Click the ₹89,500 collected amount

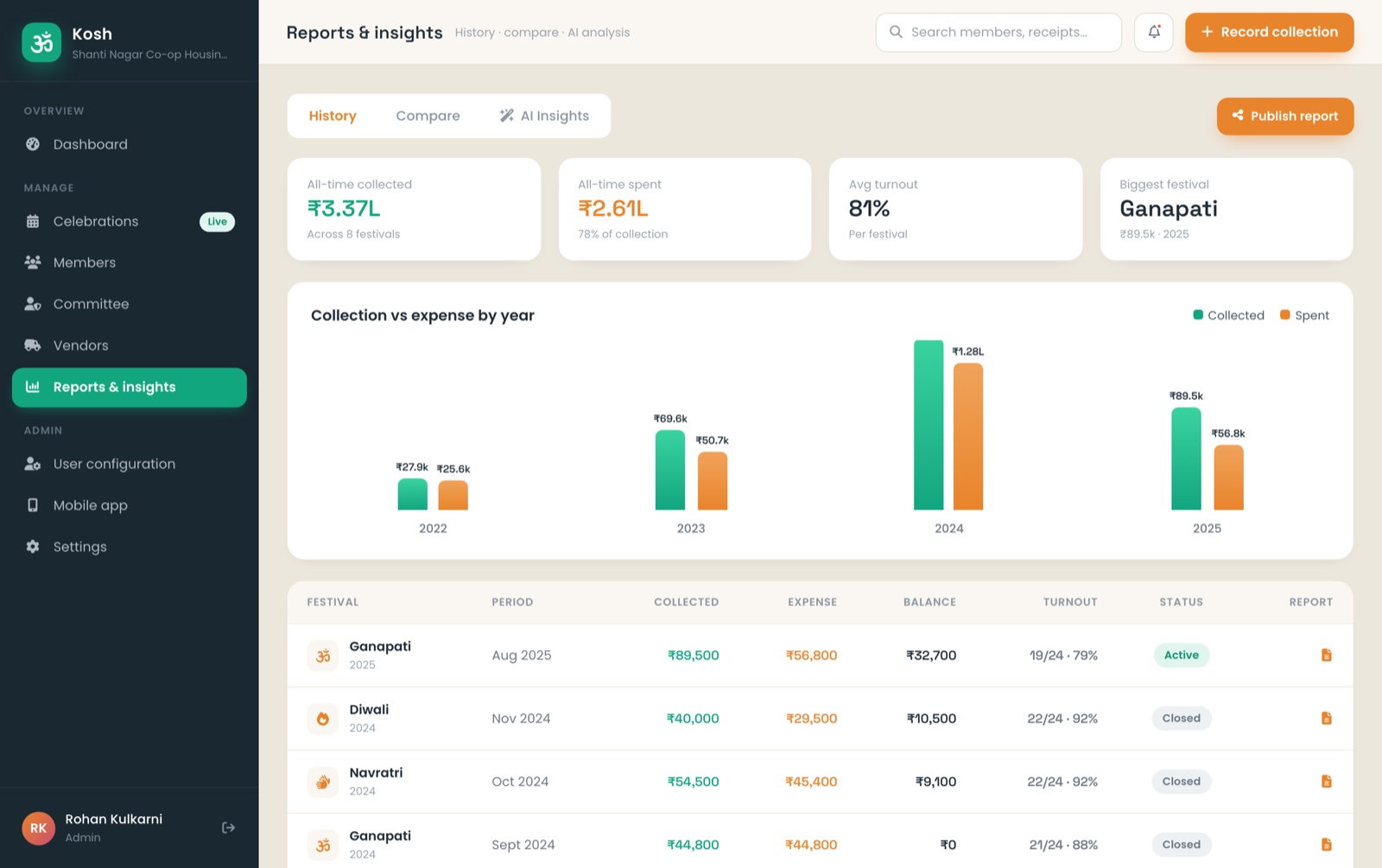click(x=693, y=656)
